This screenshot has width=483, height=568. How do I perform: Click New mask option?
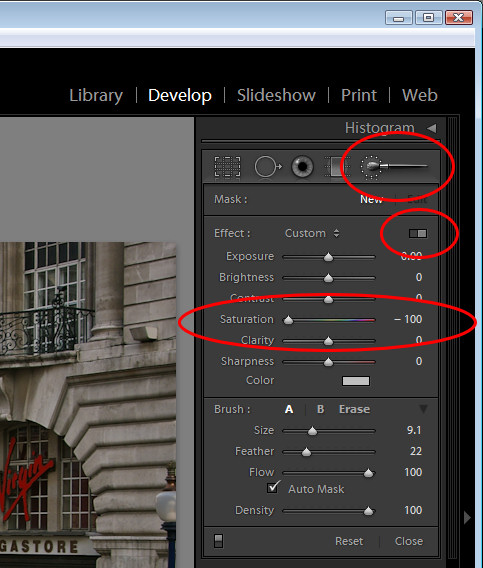tap(371, 199)
